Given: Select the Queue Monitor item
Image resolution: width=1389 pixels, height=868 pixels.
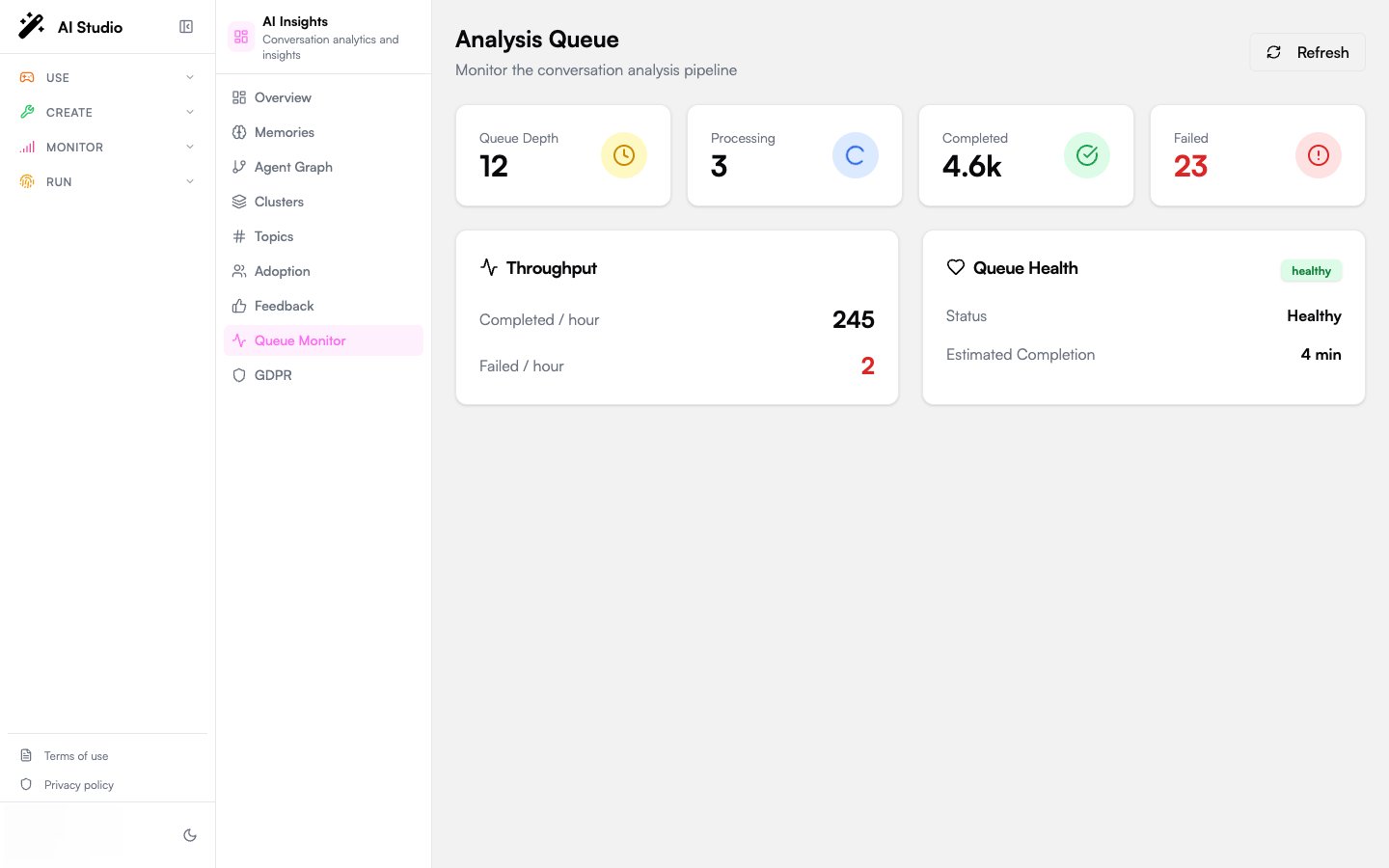Looking at the screenshot, I should pyautogui.click(x=323, y=340).
